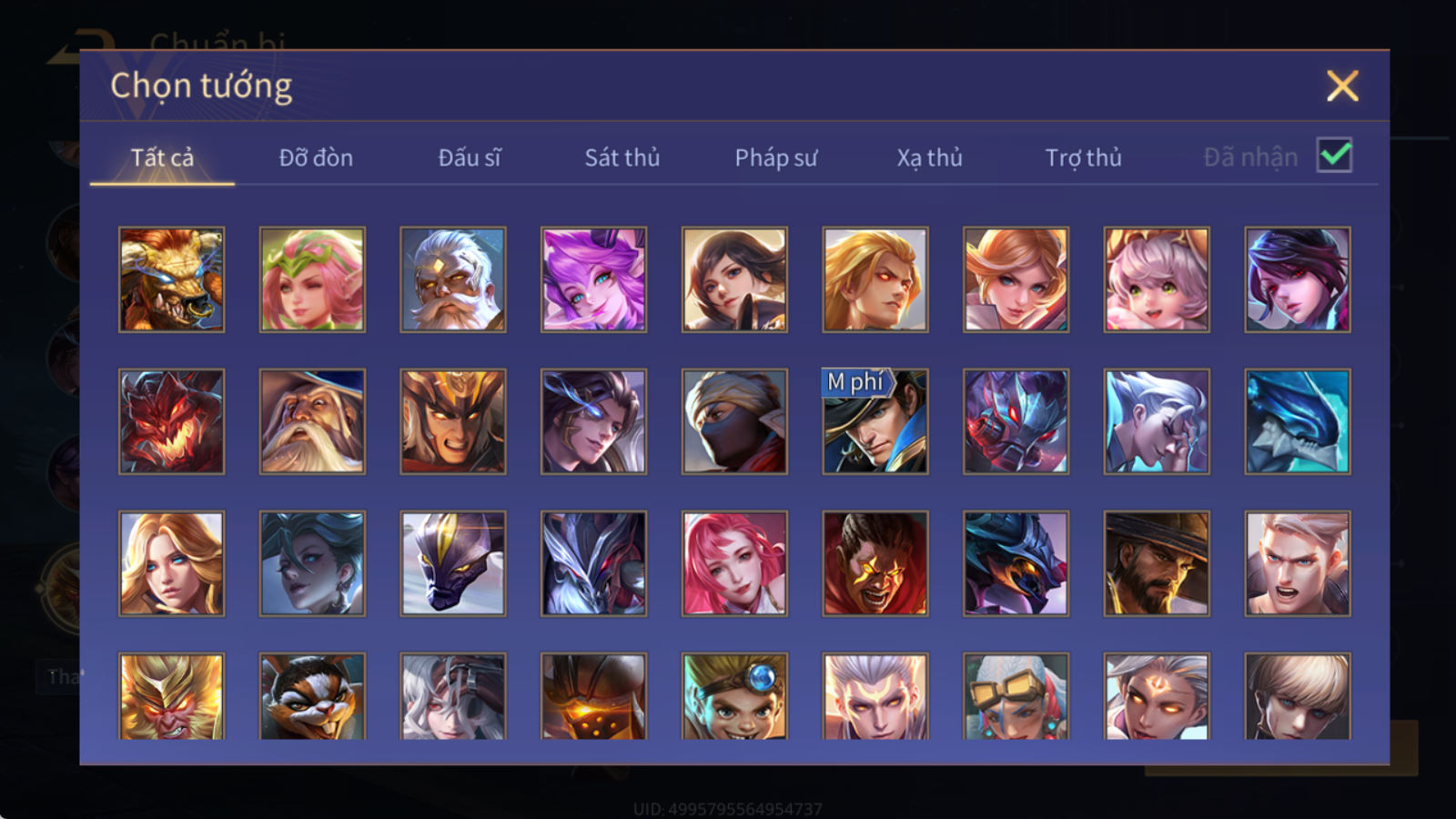Select the purple-haired fox-eared girl hero

593,279
